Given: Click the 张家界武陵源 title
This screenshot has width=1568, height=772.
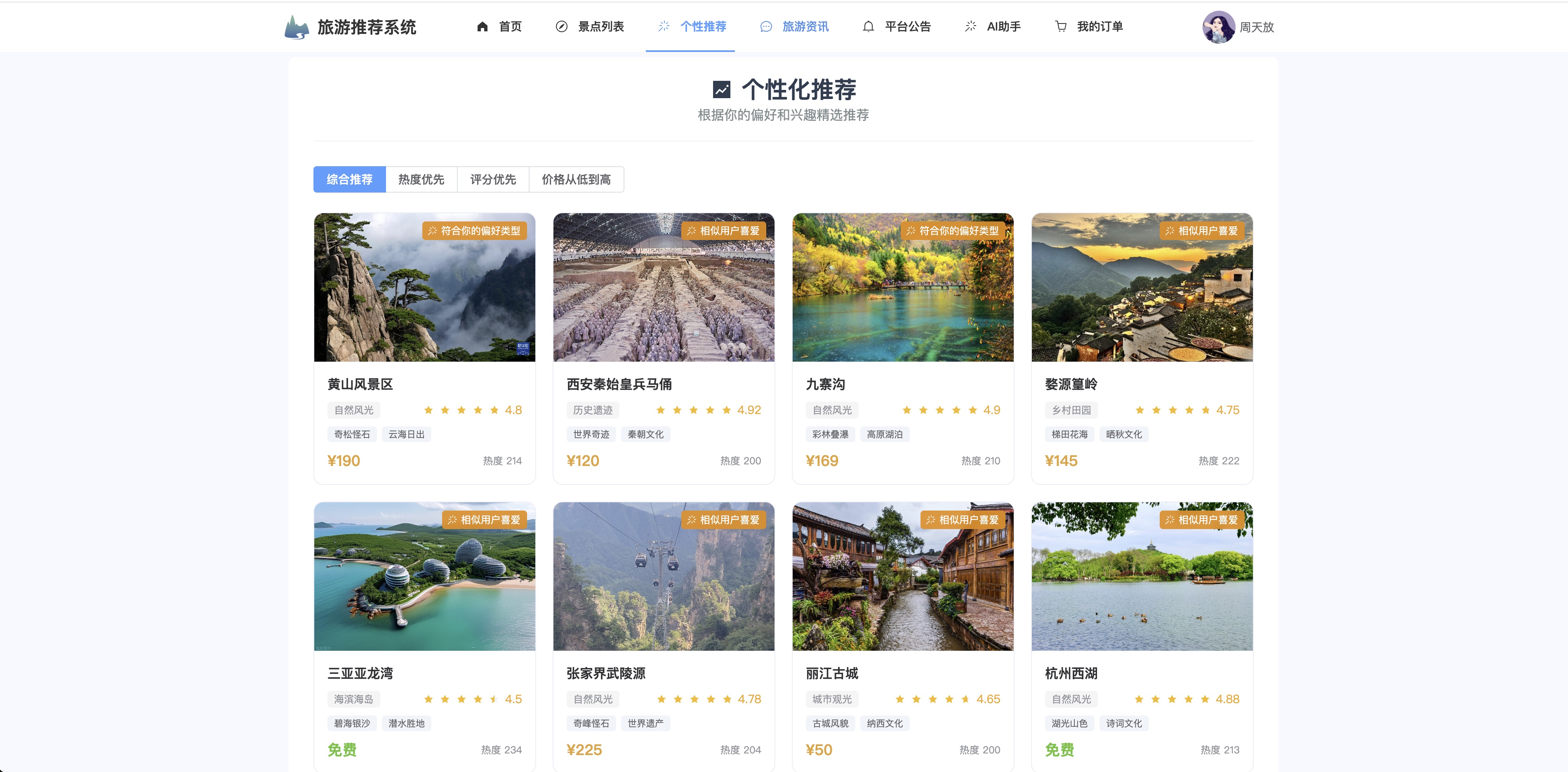Looking at the screenshot, I should click(x=606, y=674).
